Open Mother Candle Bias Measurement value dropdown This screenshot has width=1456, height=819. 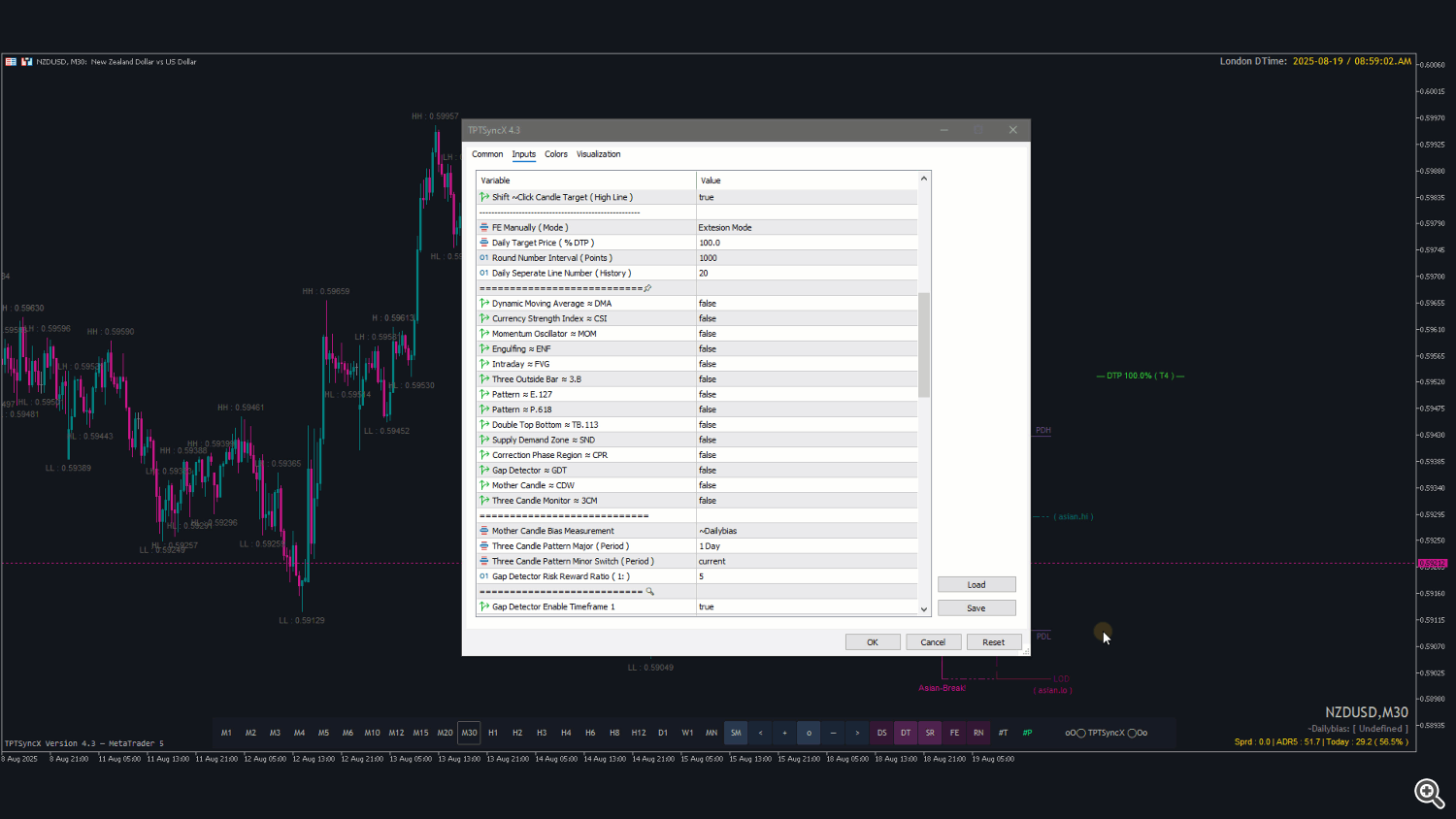click(x=806, y=532)
